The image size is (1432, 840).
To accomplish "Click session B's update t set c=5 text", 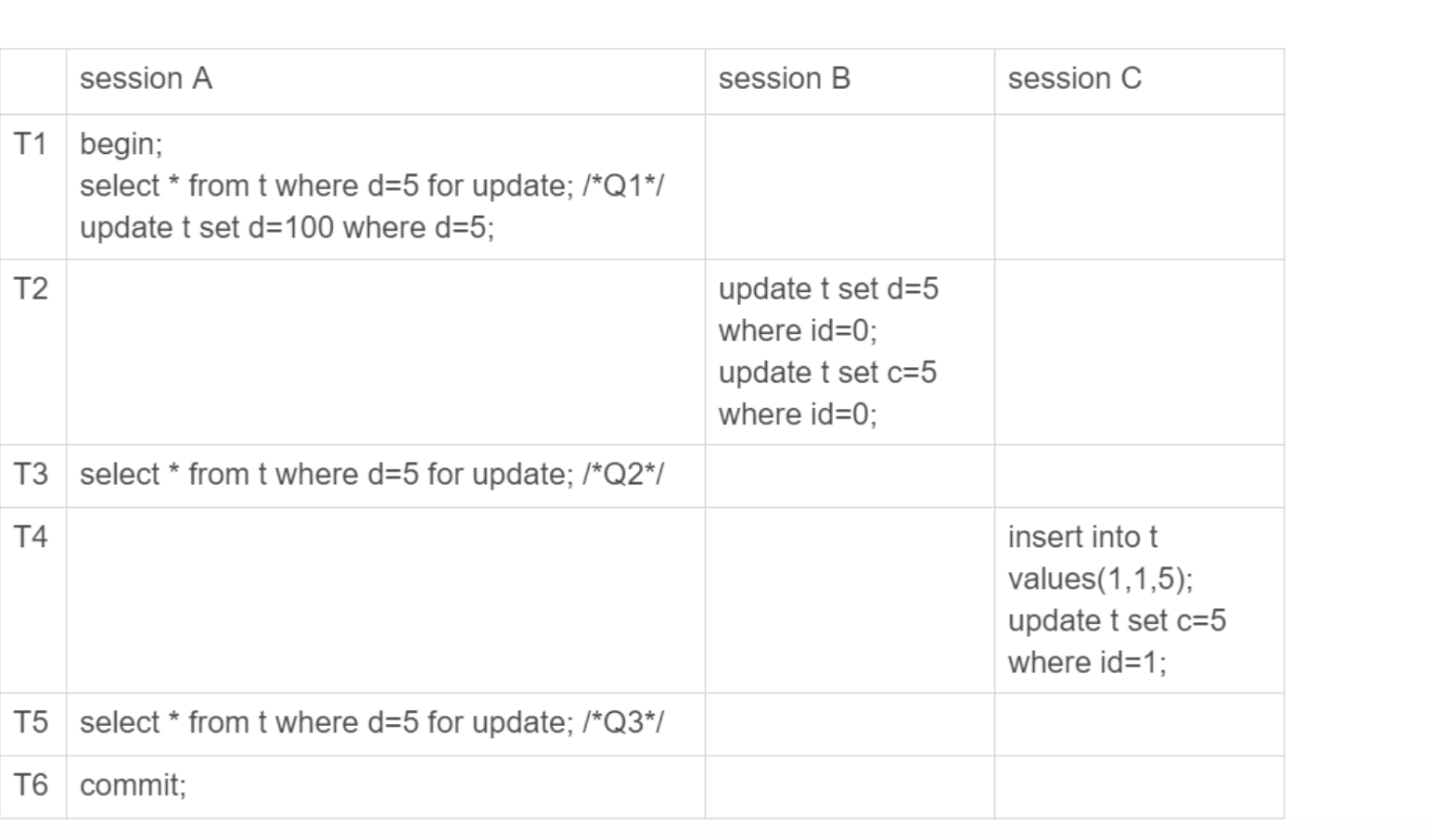I will [x=827, y=372].
